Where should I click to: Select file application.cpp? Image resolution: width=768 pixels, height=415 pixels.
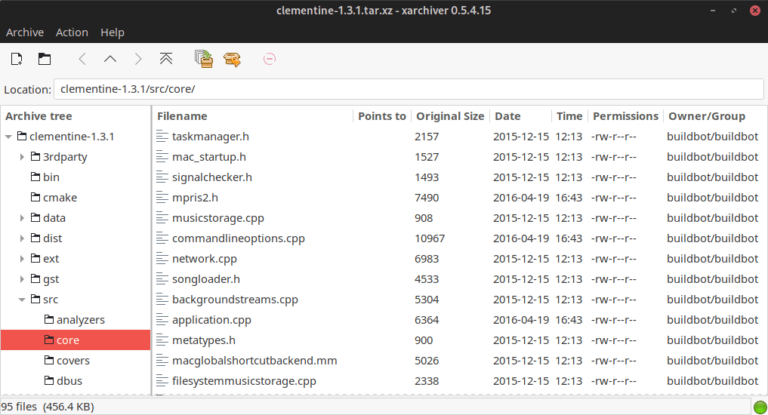pos(212,320)
